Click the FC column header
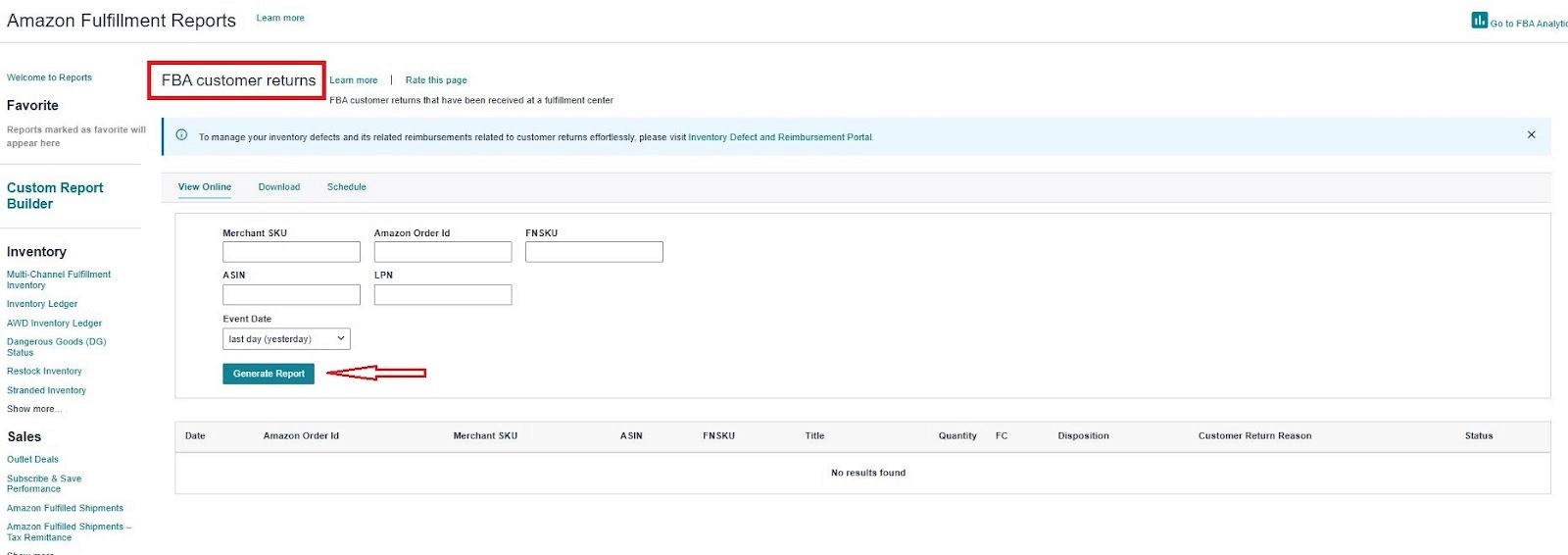This screenshot has width=1568, height=555. click(x=1002, y=435)
